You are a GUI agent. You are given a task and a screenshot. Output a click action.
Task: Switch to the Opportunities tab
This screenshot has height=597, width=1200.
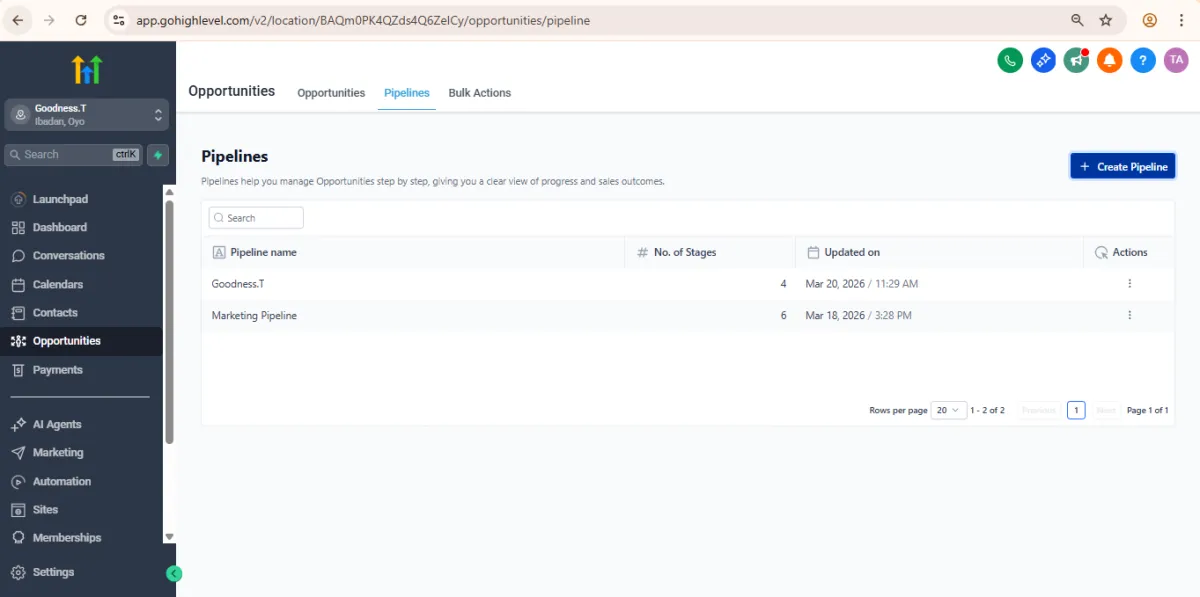click(x=331, y=93)
